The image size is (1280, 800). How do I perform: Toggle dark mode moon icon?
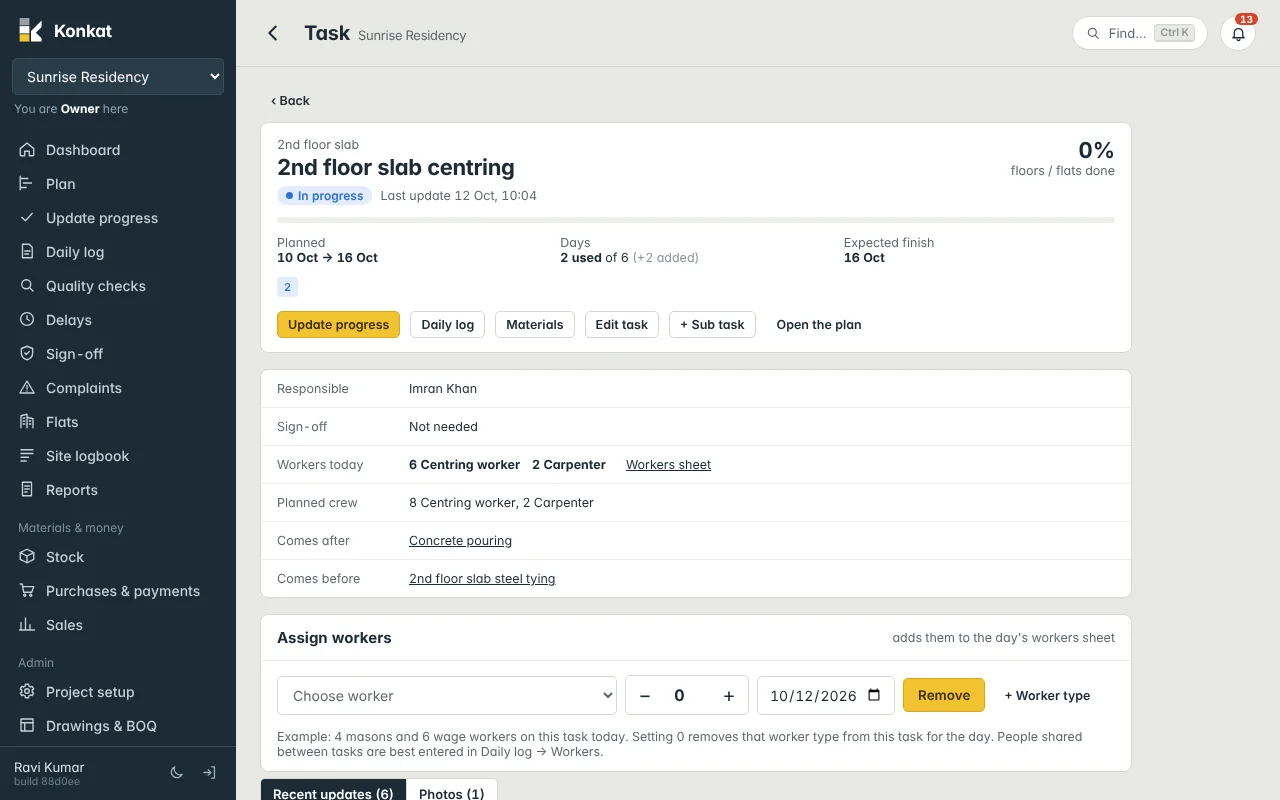(x=177, y=773)
